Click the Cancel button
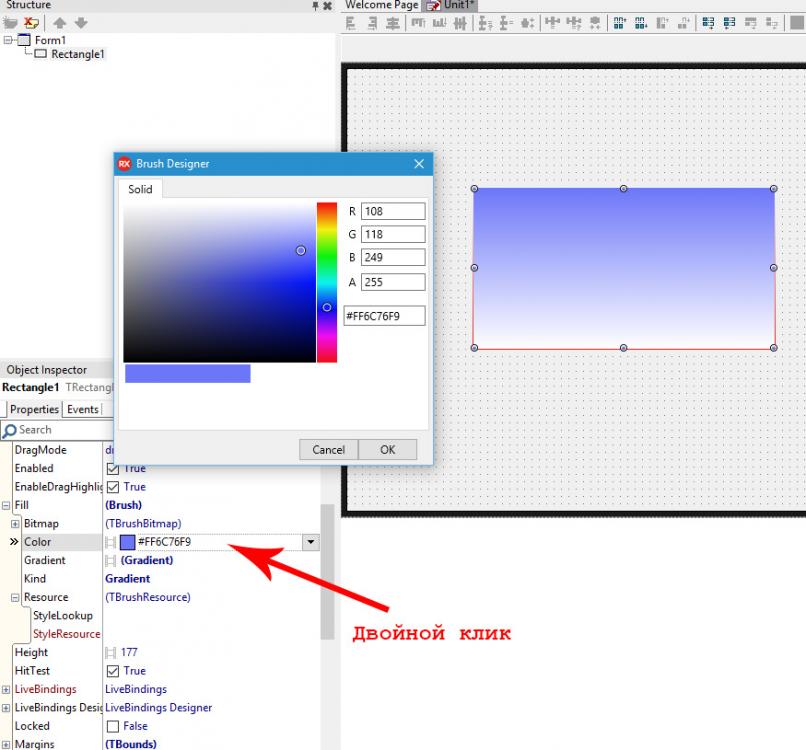This screenshot has height=750, width=806. click(328, 450)
